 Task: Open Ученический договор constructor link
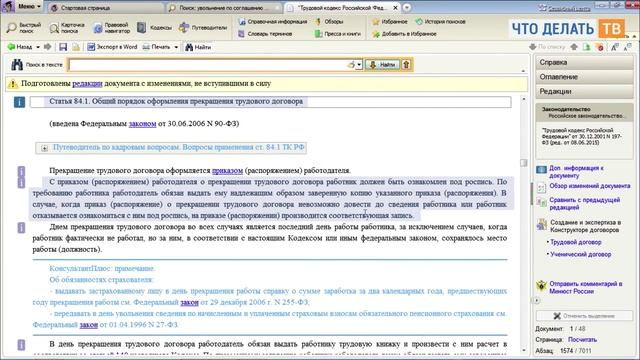(x=580, y=254)
